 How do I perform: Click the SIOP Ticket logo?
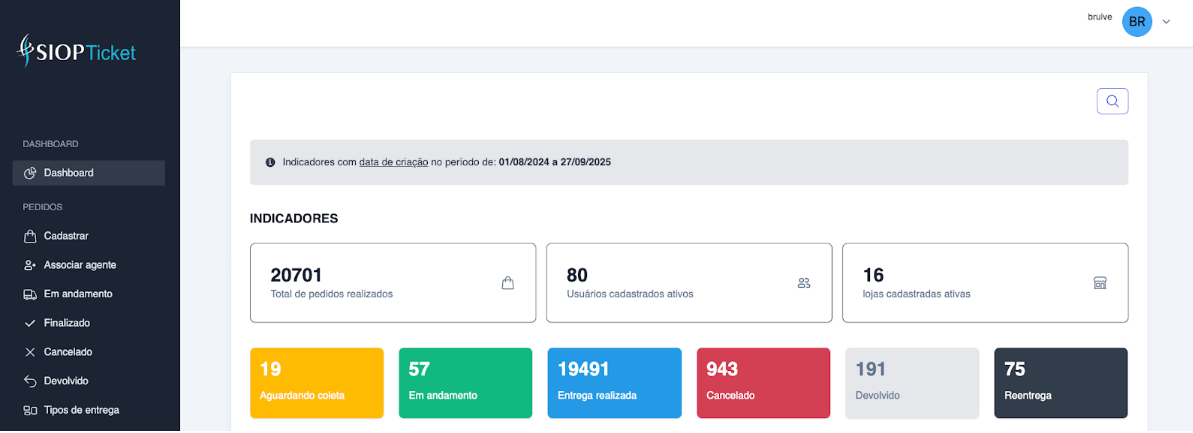point(77,52)
